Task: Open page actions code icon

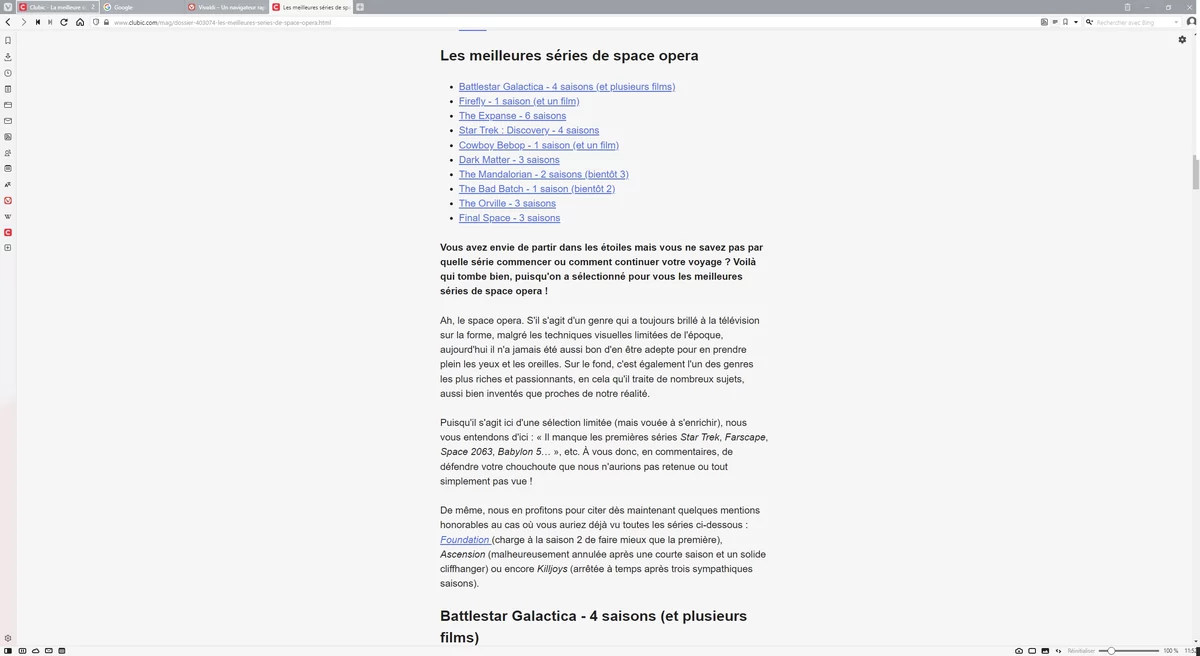Action: point(1058,651)
